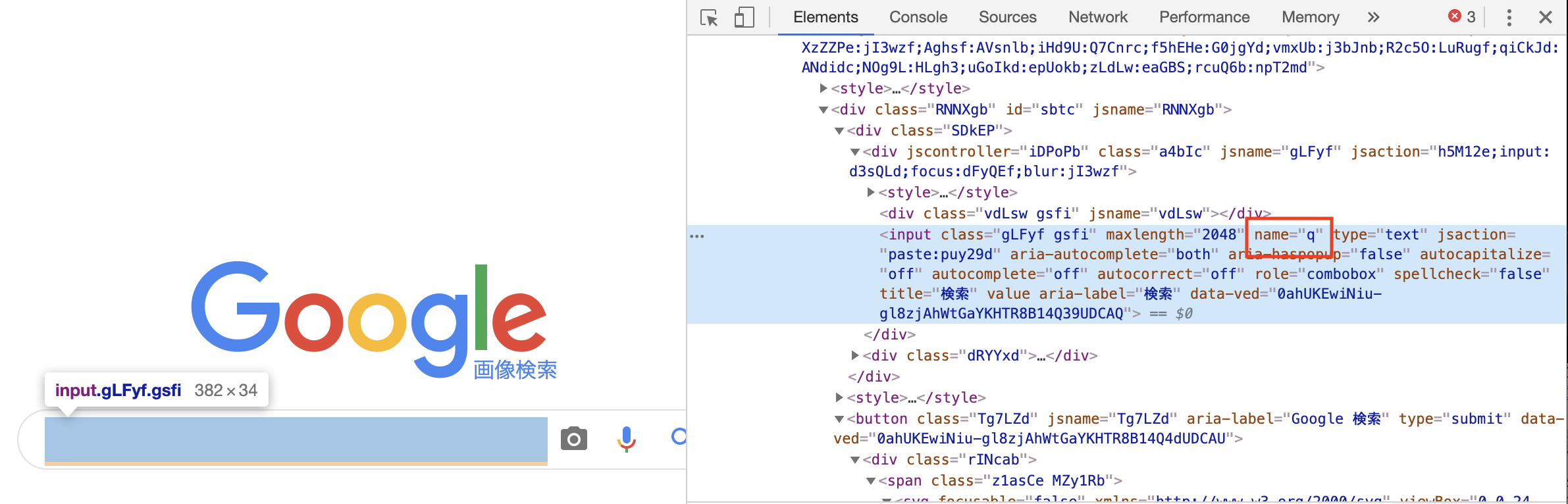Expand the style node above the button element
The width and height of the screenshot is (1568, 504).
coord(839,397)
